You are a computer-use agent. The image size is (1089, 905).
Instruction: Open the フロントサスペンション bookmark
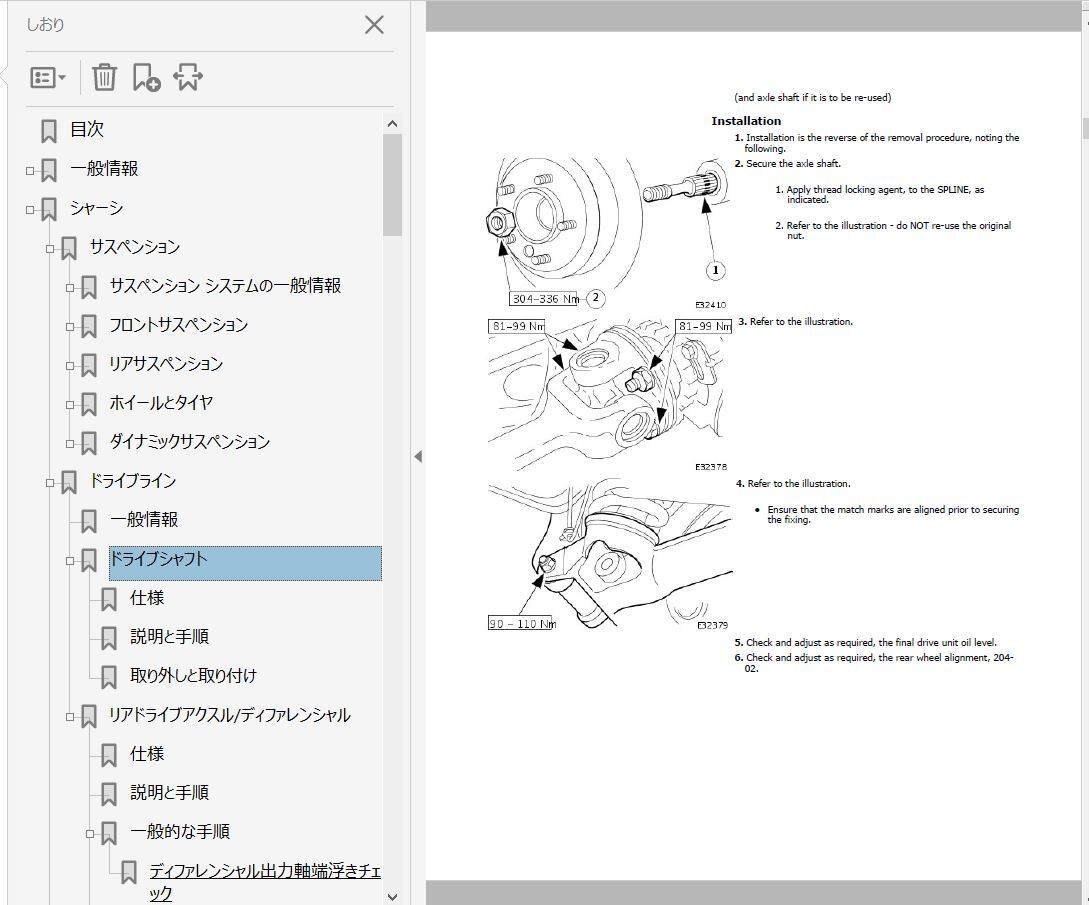(178, 324)
